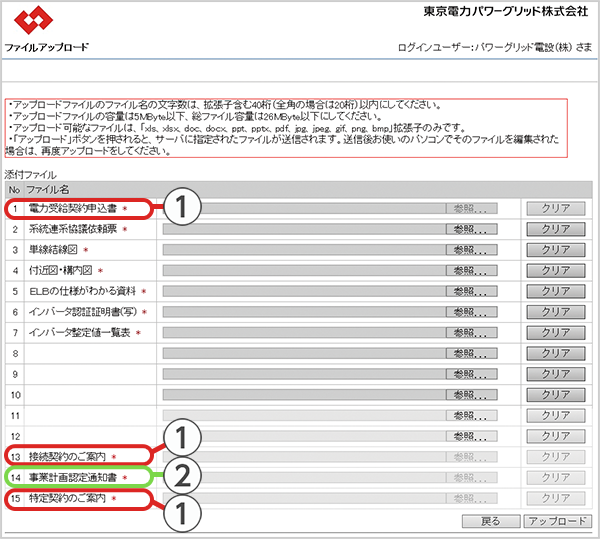
Task: Click file path field of 電力受給契約申込書 row
Action: 304,208
